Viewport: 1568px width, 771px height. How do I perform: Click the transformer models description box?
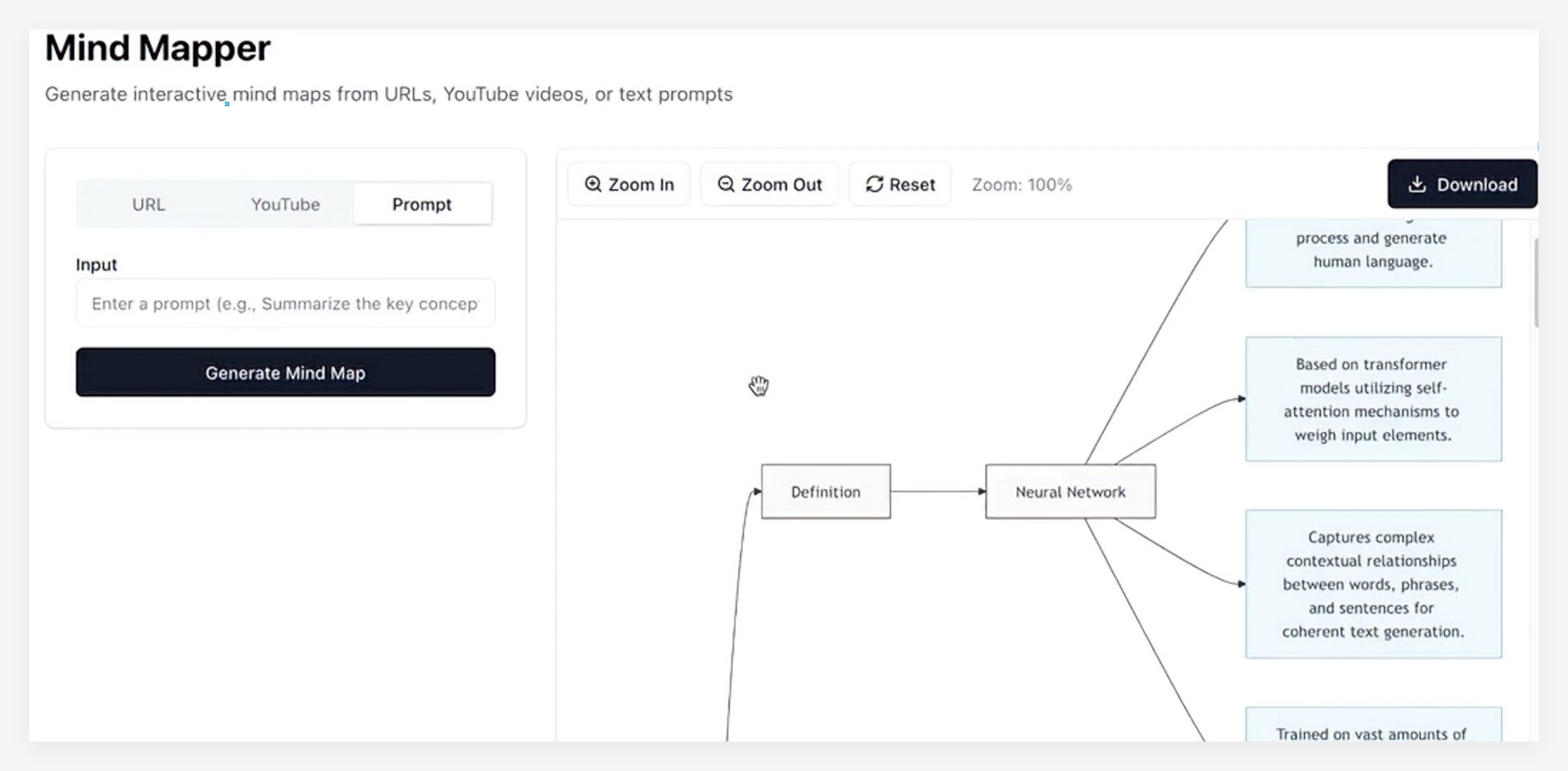(1373, 399)
